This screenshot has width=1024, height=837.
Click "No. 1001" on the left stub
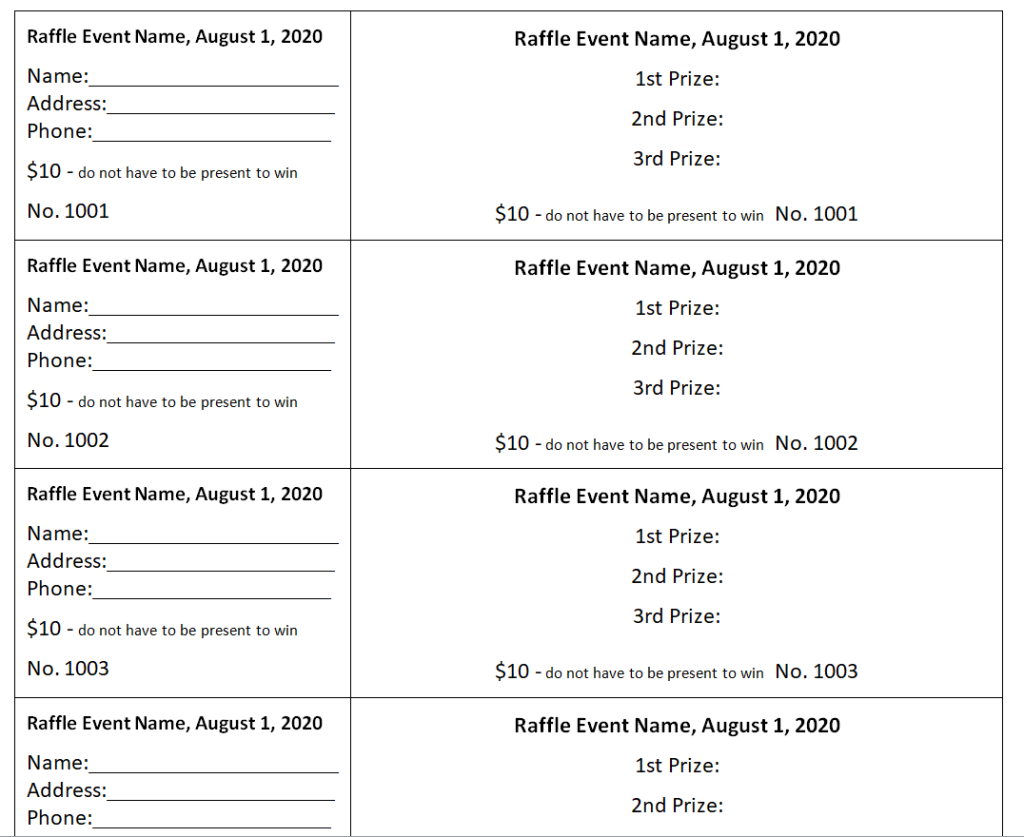tap(68, 211)
